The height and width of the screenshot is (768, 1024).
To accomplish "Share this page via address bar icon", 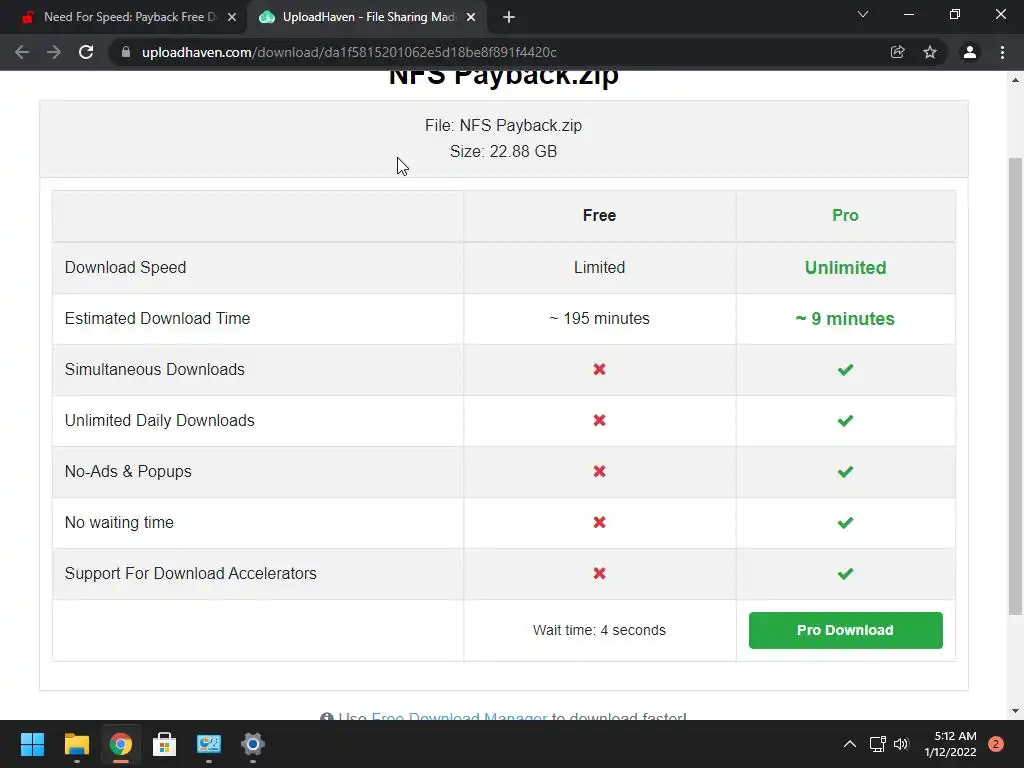I will [897, 52].
